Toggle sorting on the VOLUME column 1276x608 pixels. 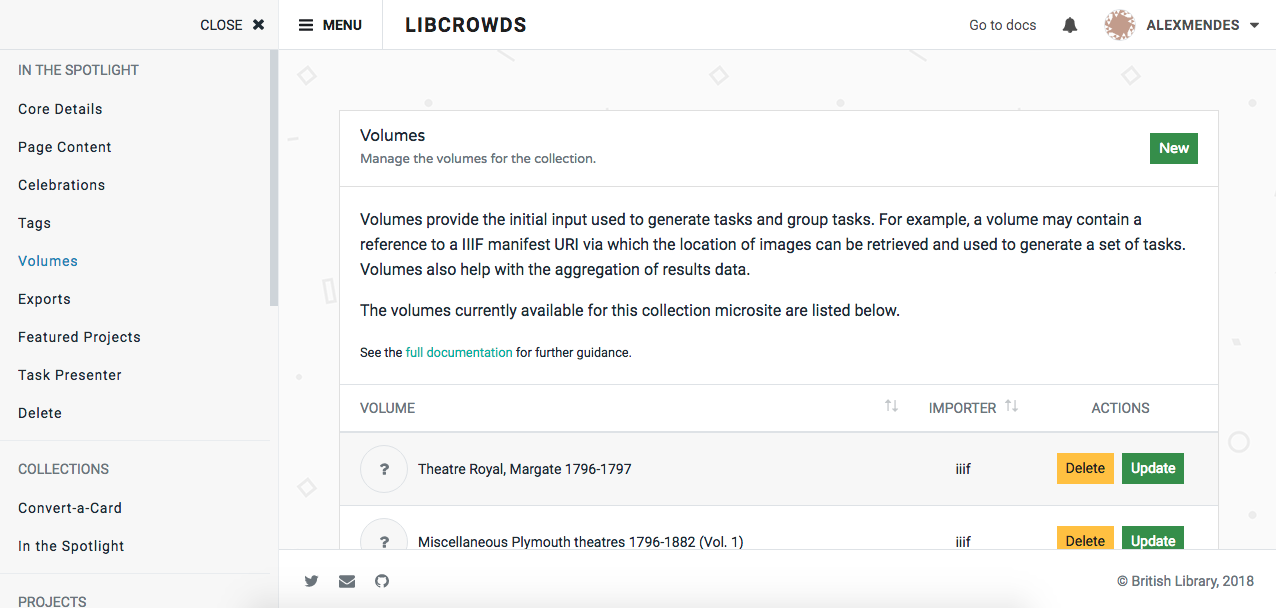[x=890, y=406]
